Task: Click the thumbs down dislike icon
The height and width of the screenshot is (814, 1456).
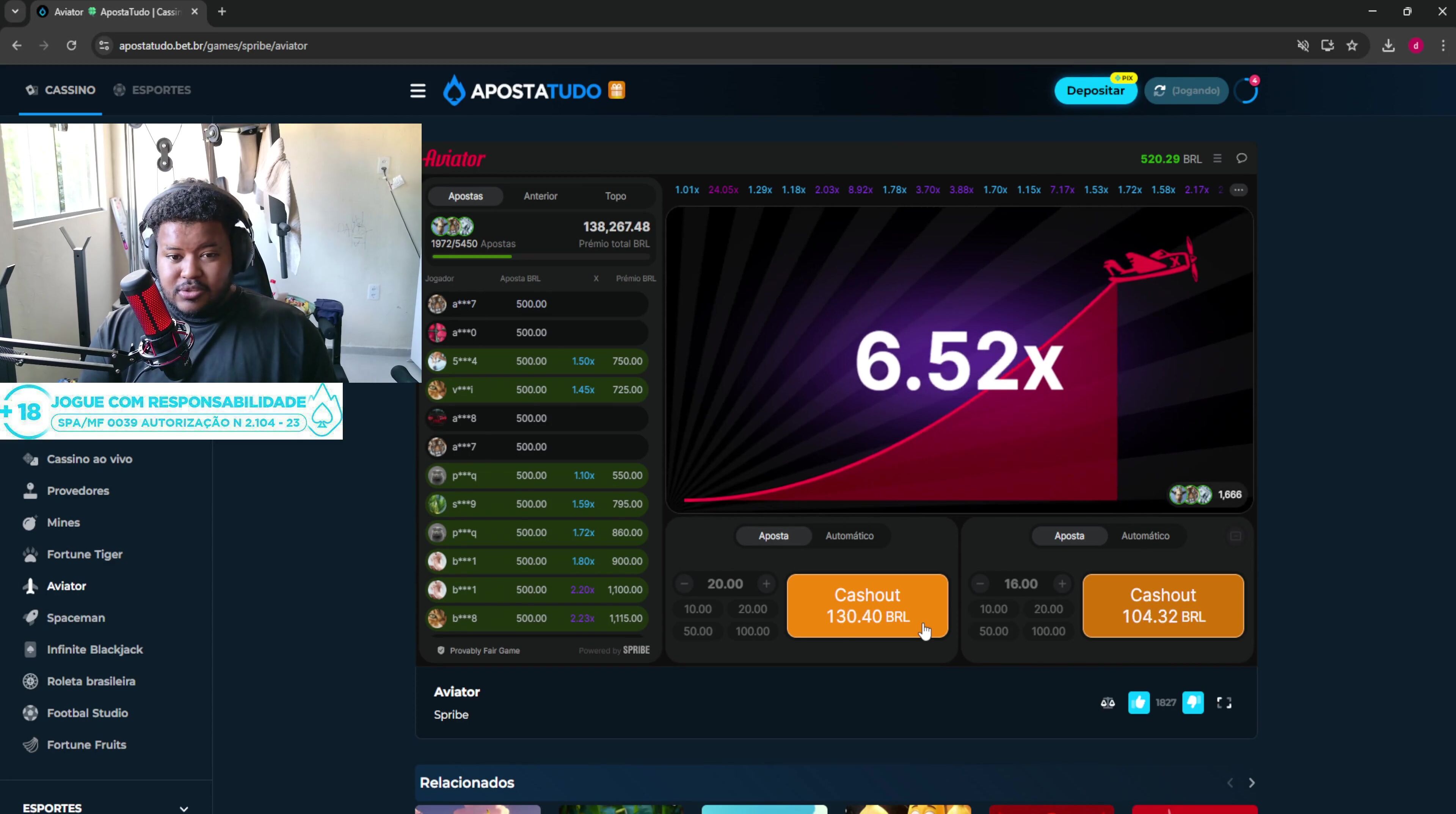Action: (1192, 702)
